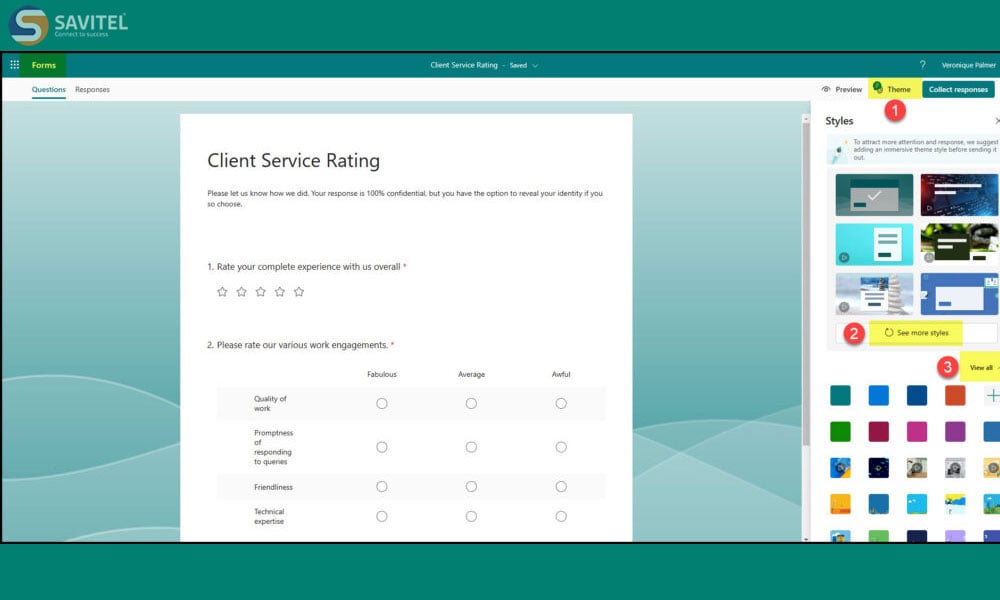Close the Styles panel

click(997, 121)
